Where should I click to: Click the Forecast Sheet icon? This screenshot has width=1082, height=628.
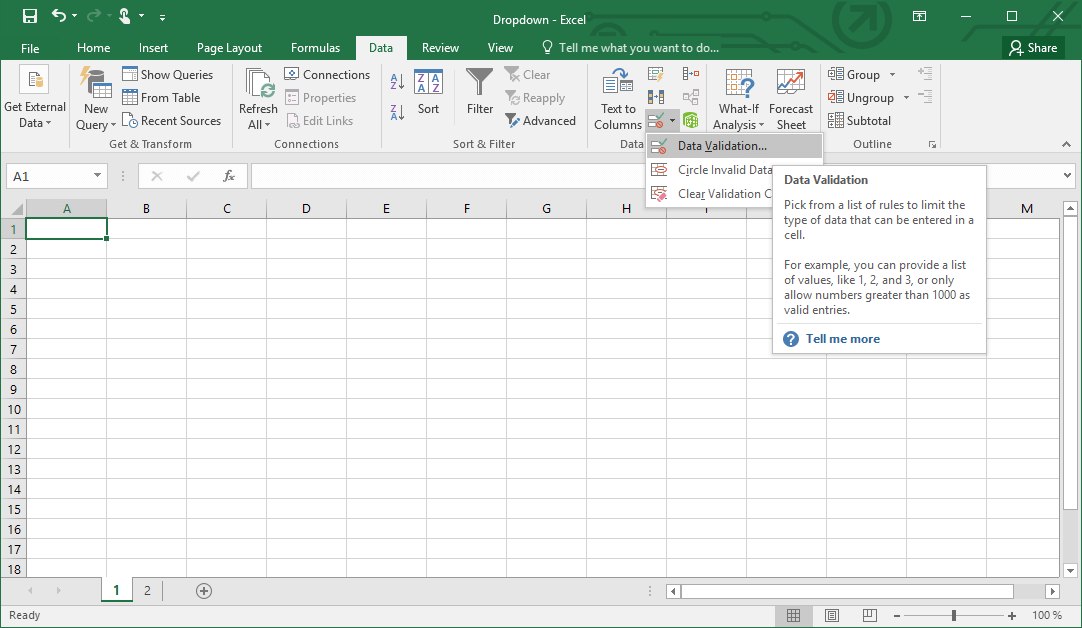click(791, 97)
